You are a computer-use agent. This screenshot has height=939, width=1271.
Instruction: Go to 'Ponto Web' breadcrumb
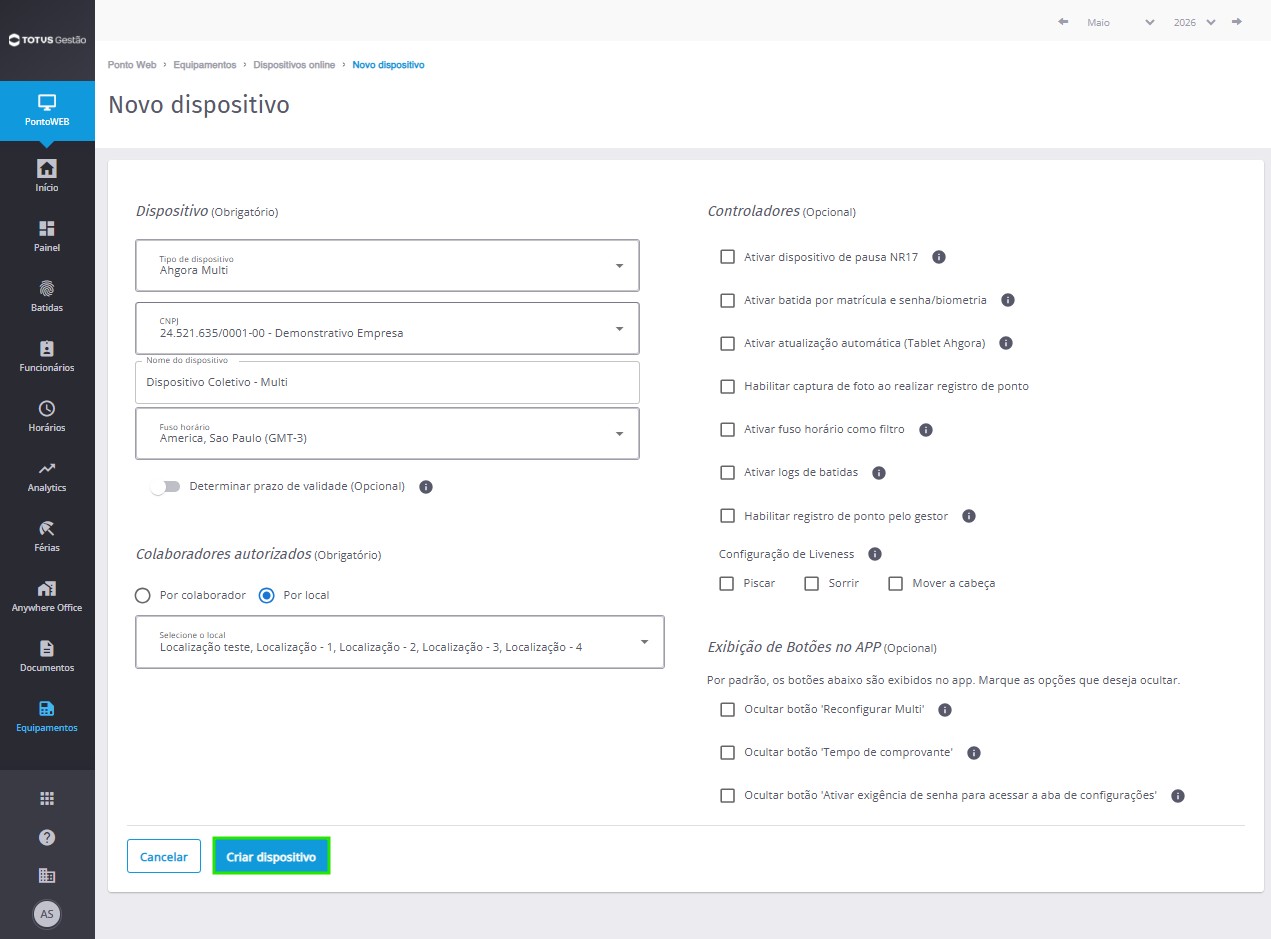132,65
